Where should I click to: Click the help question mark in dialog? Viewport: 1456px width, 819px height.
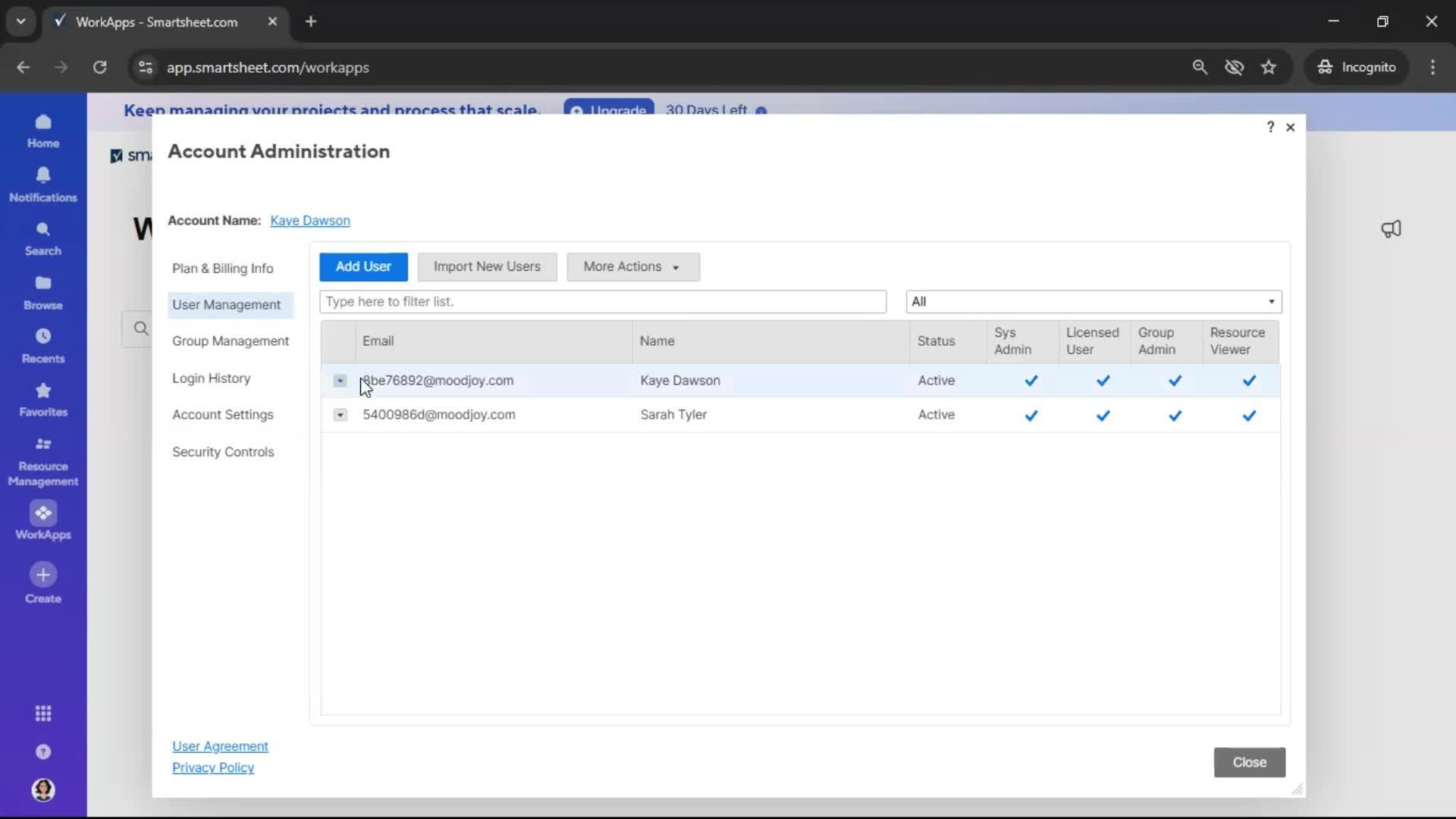1270,127
